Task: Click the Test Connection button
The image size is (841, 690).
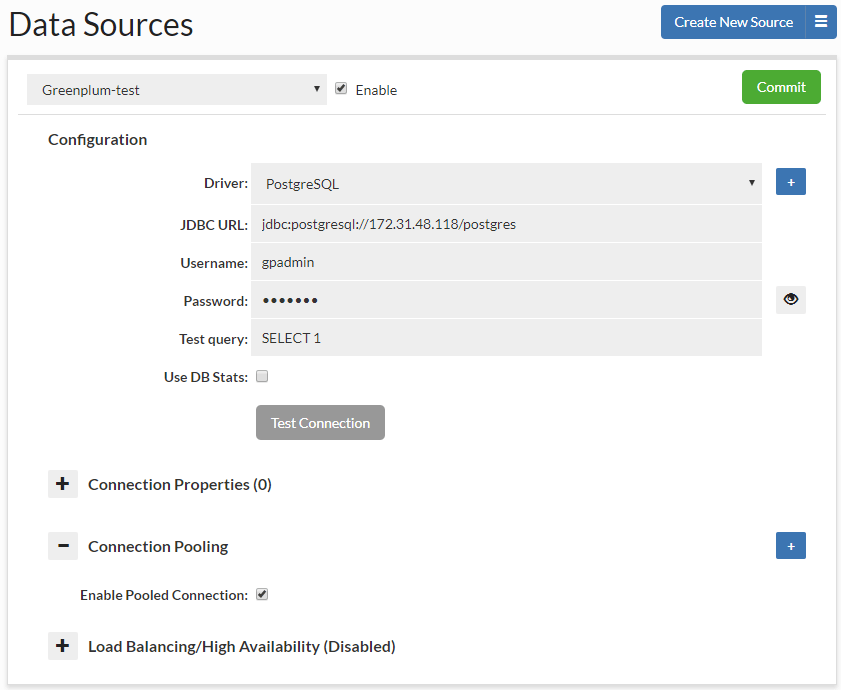Action: click(320, 423)
